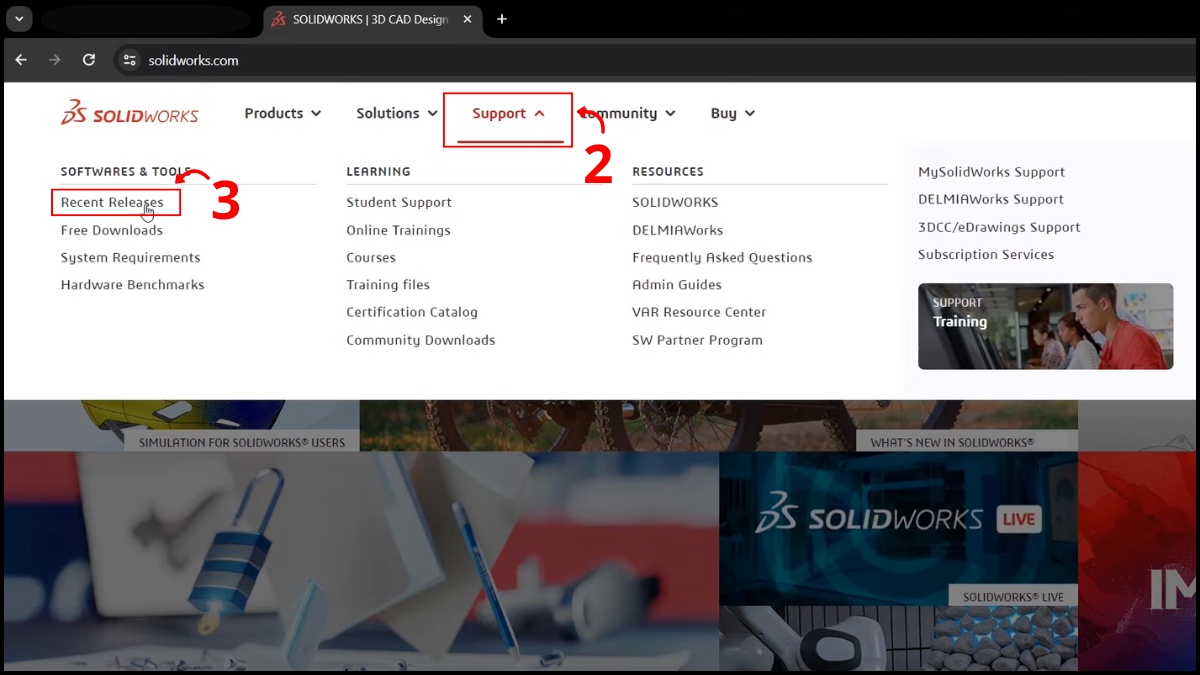Expand the Products menu
Viewport: 1200px width, 675px height.
point(283,113)
